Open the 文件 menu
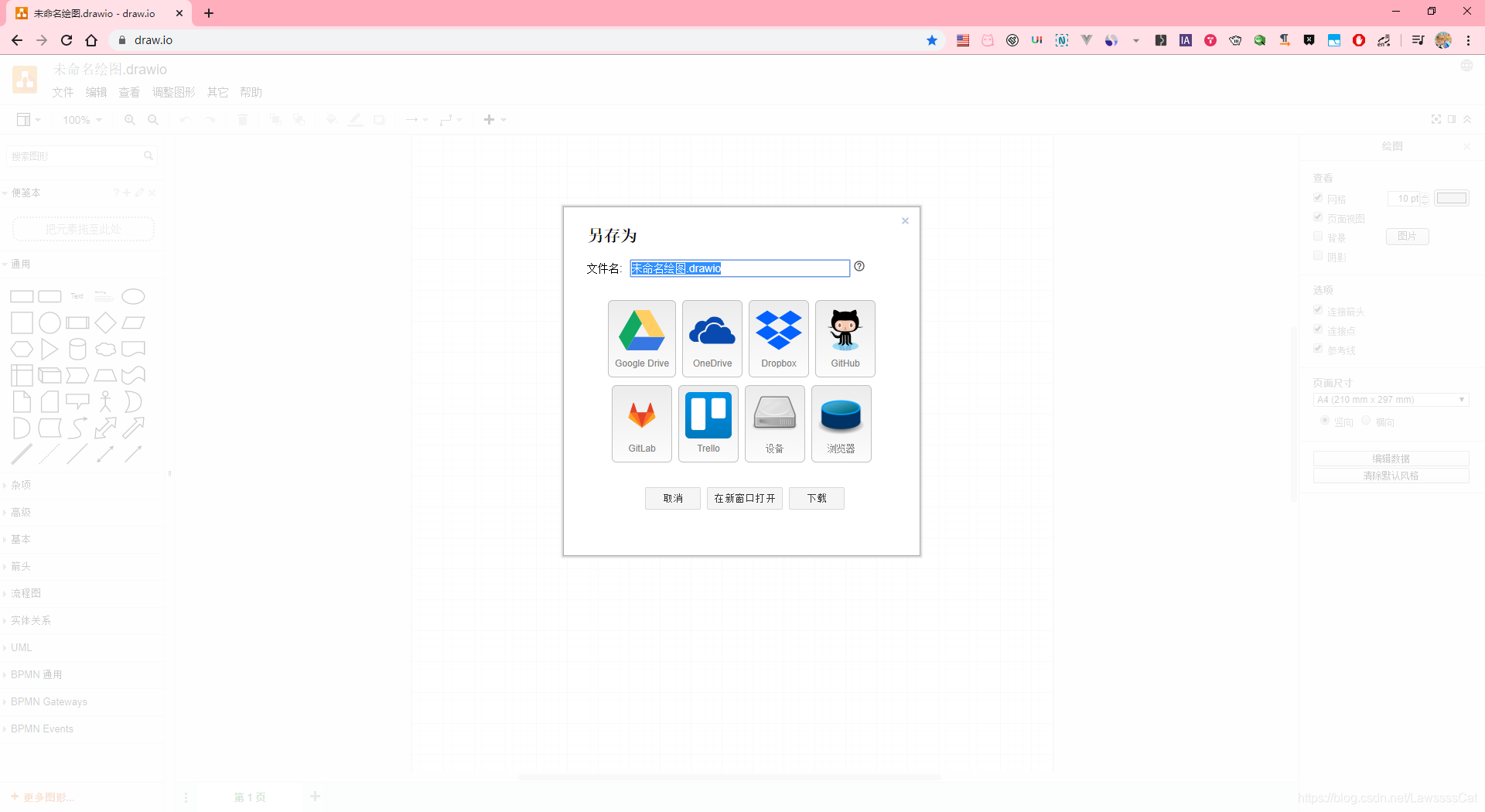The width and height of the screenshot is (1485, 812). coord(63,92)
